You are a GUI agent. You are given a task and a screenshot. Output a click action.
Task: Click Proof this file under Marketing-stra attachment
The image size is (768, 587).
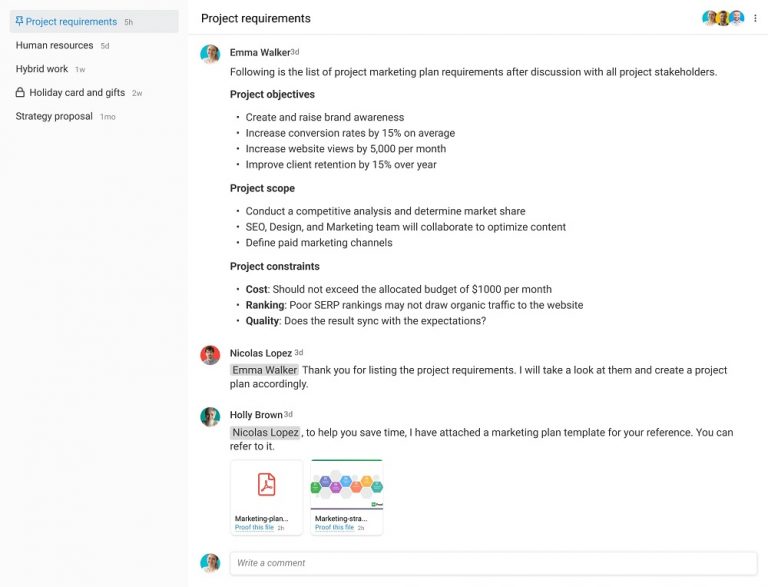click(336, 527)
